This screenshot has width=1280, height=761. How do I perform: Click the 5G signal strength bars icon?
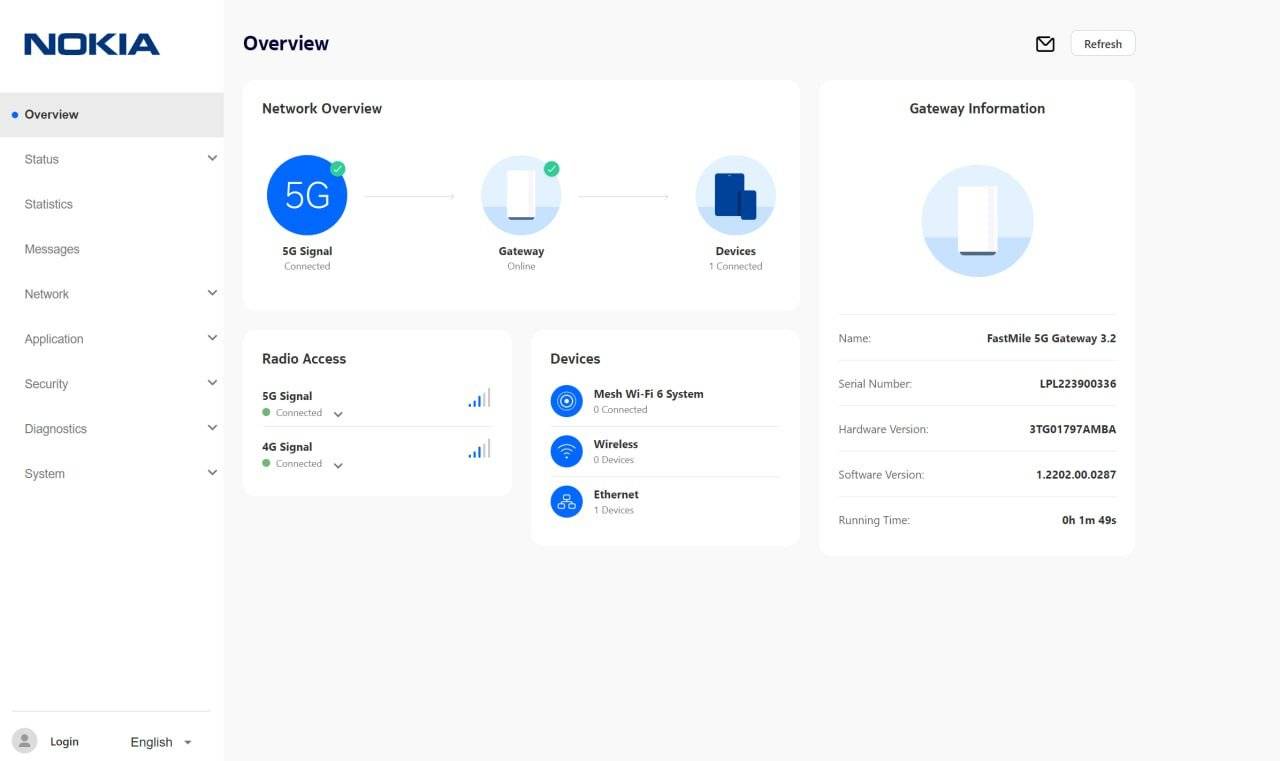click(479, 398)
